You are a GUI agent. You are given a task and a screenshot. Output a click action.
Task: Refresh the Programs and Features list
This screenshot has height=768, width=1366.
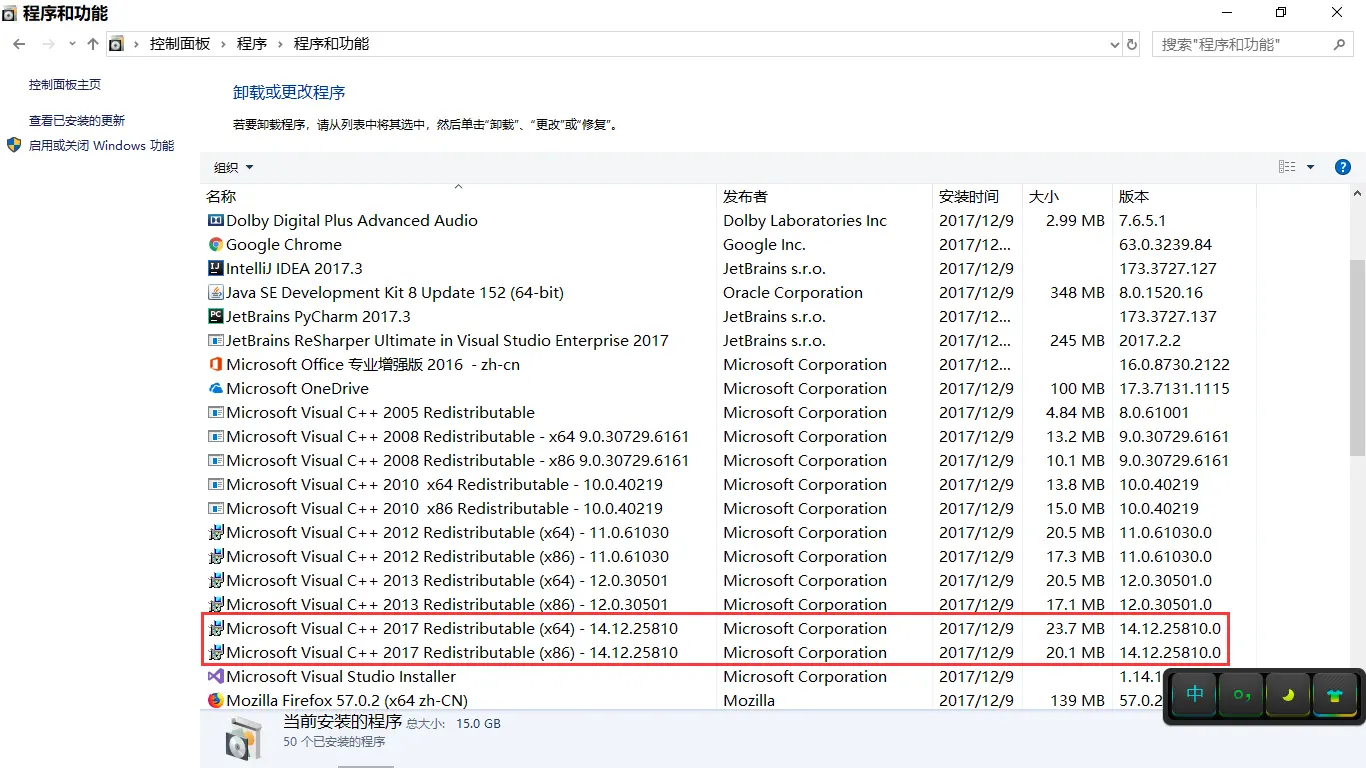(x=1132, y=44)
